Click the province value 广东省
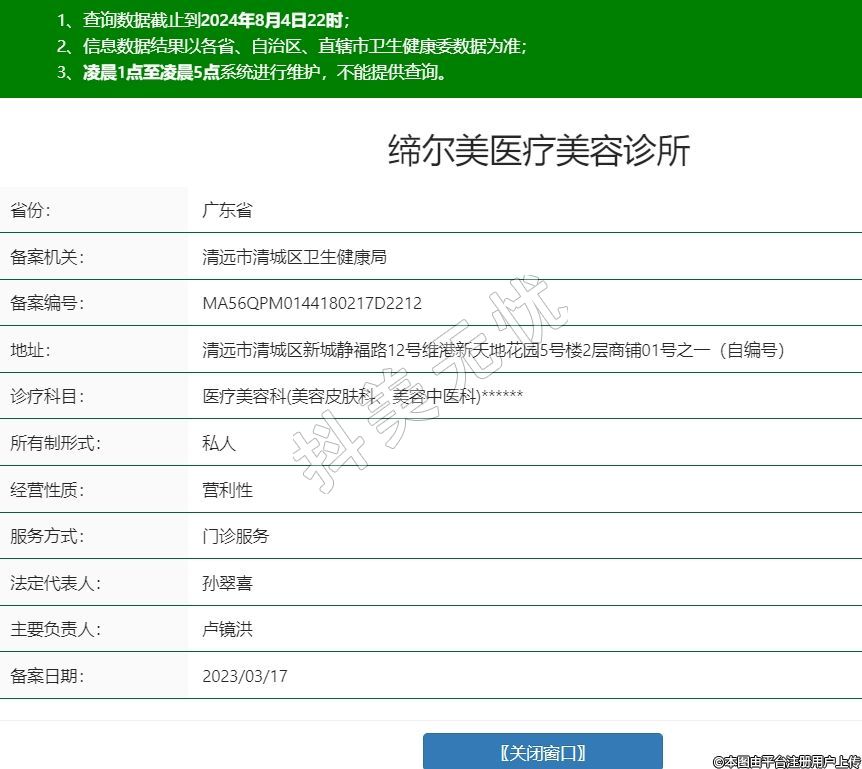862x769 pixels. [227, 211]
